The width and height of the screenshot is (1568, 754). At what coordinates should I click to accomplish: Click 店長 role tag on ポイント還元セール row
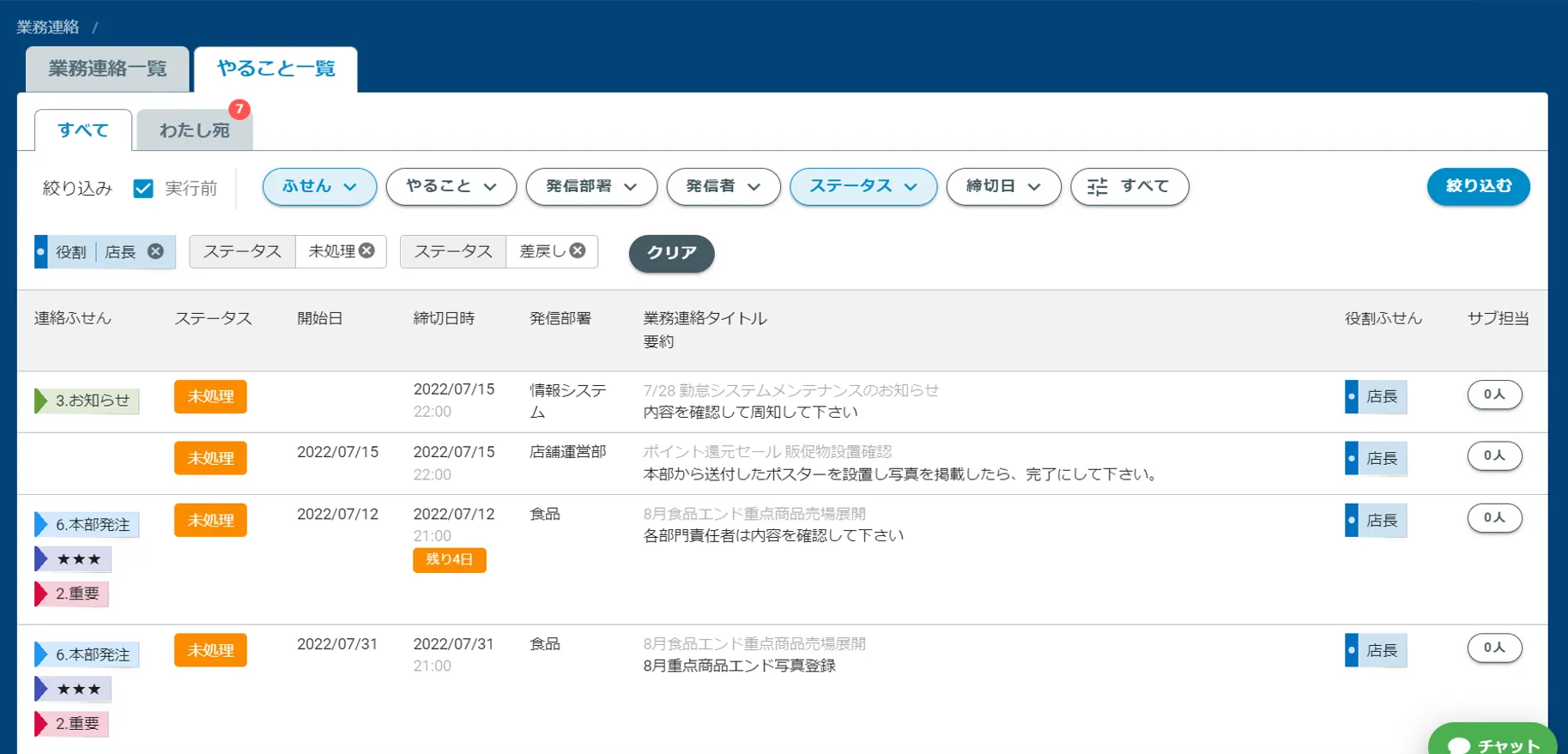coord(1376,458)
